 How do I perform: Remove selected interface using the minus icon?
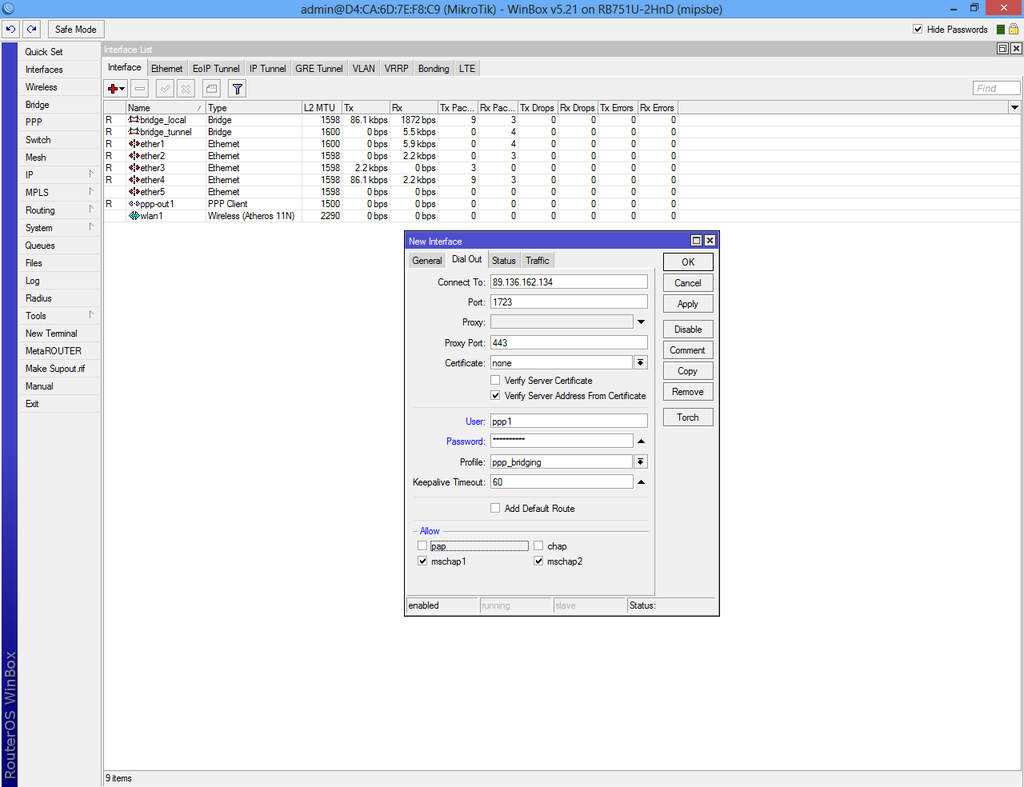[x=139, y=89]
